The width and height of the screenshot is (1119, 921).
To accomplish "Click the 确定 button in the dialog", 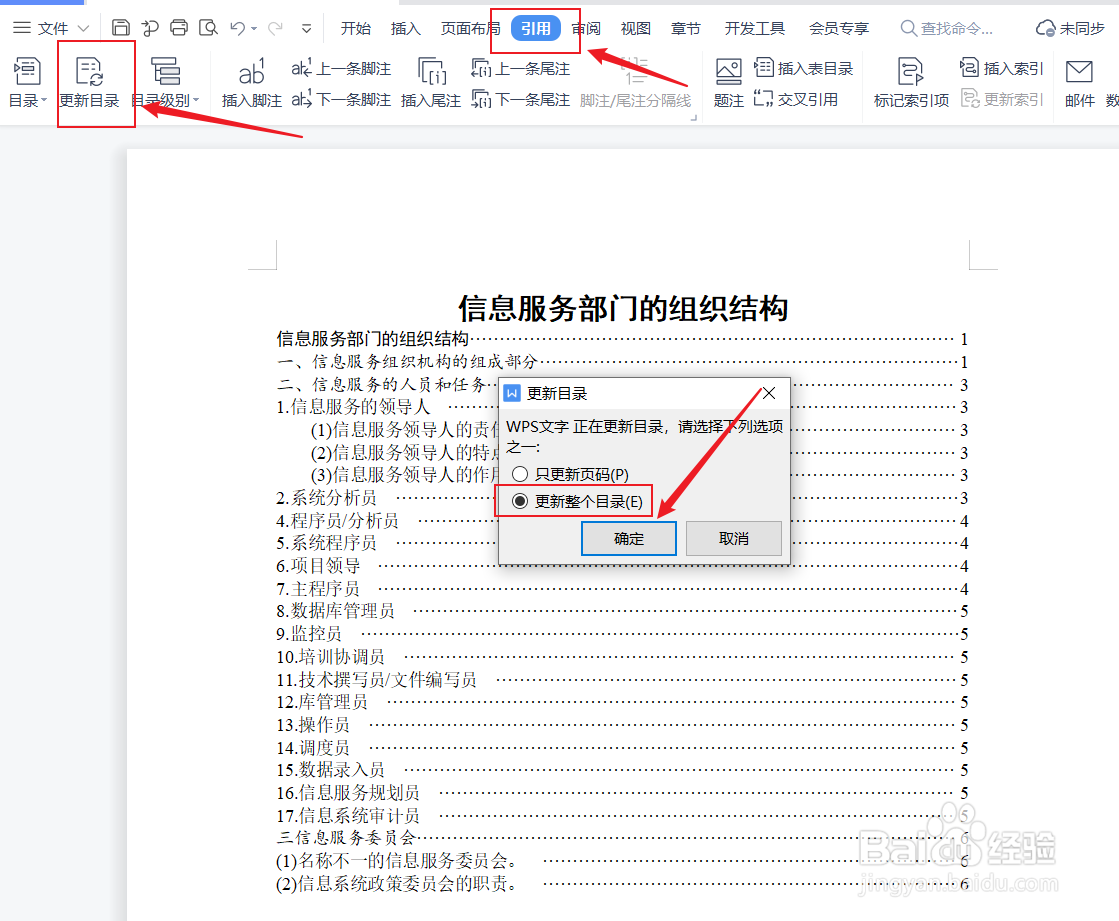I will pyautogui.click(x=628, y=538).
